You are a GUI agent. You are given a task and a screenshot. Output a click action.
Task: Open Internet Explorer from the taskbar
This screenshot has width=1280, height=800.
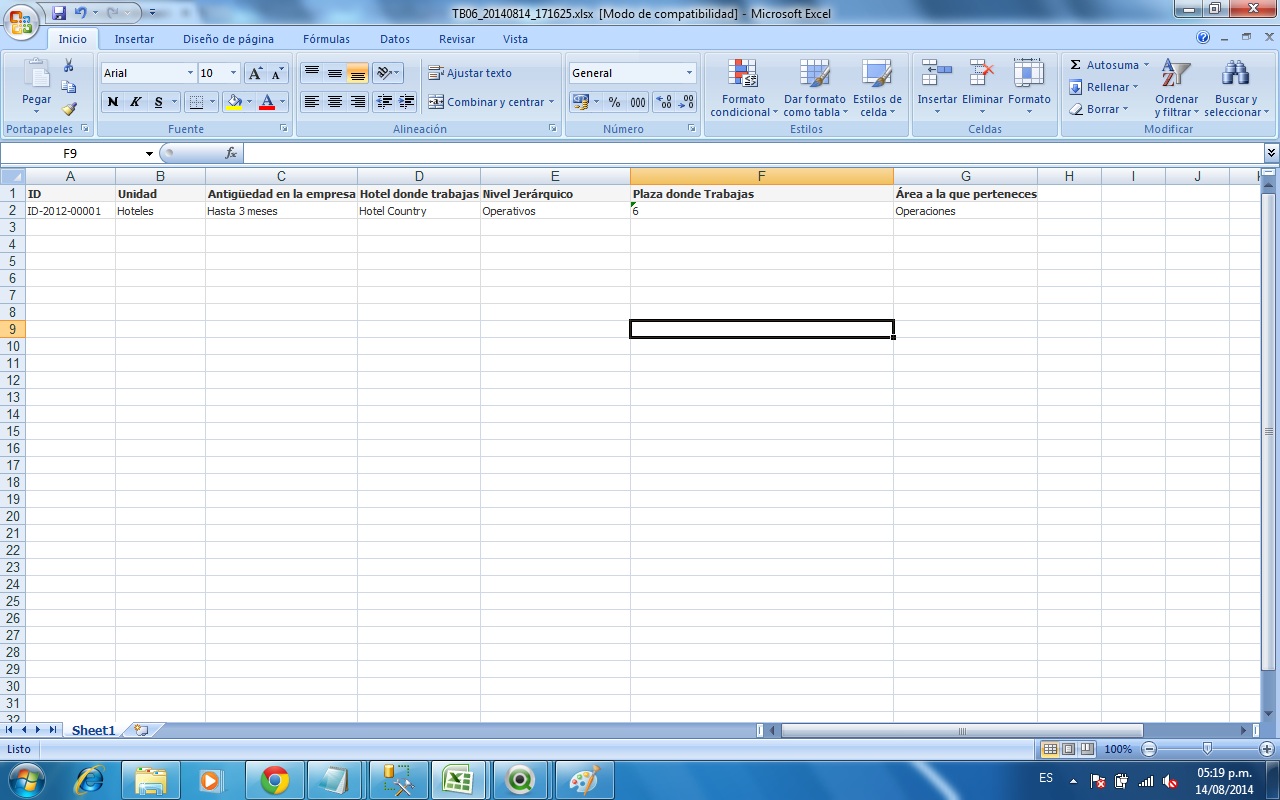point(90,780)
